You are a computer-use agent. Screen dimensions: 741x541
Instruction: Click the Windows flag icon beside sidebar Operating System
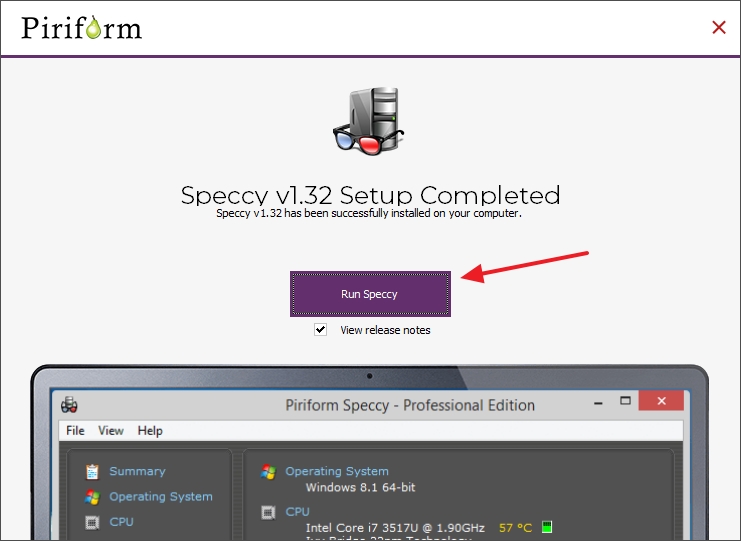(93, 497)
